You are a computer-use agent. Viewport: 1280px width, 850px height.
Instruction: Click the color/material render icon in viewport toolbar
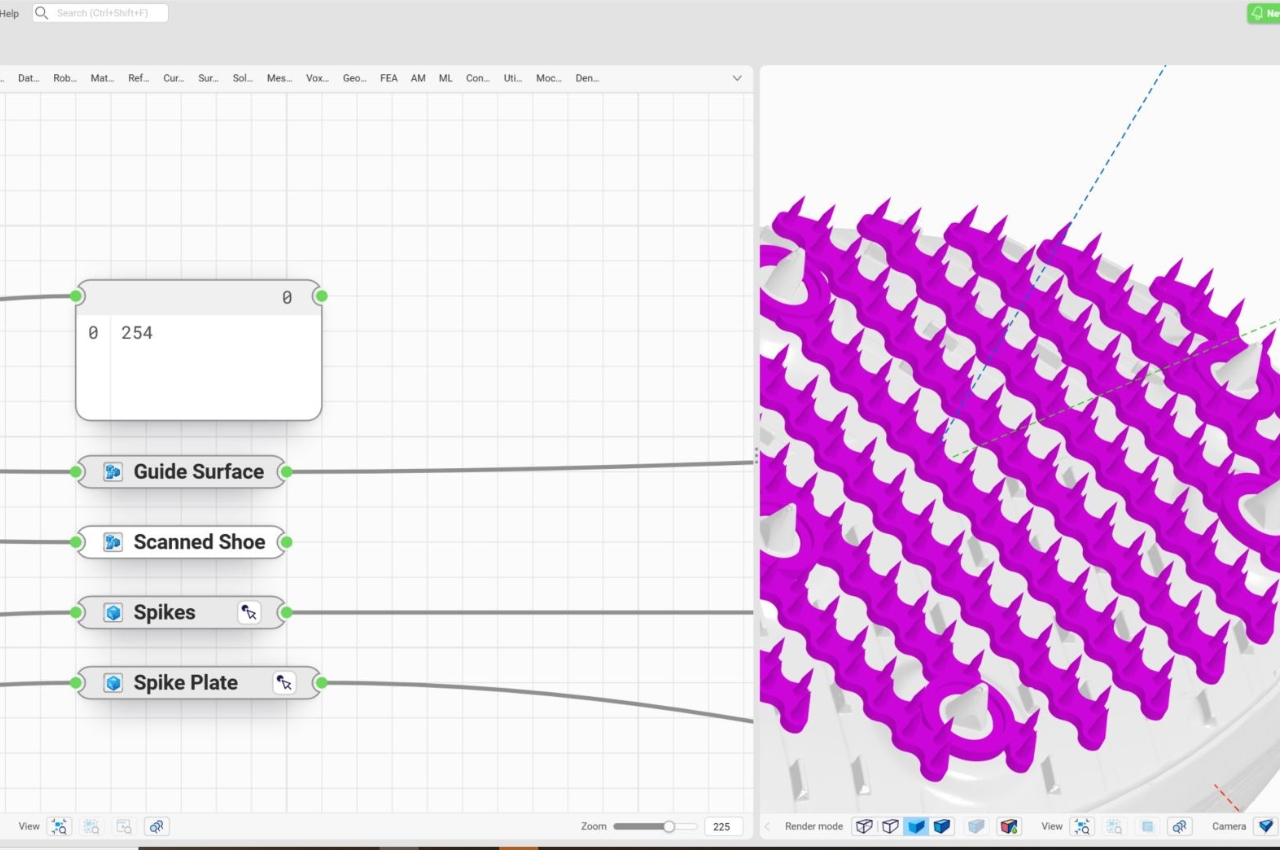(1008, 827)
